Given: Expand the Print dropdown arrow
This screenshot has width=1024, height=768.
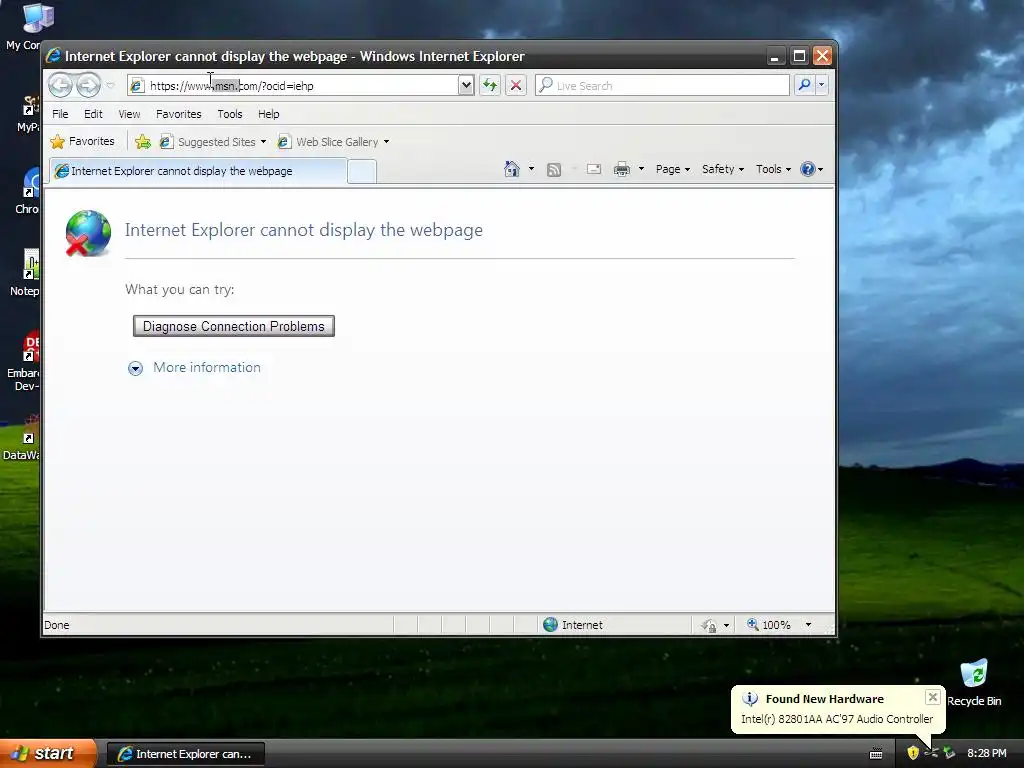Looking at the screenshot, I should tap(641, 169).
